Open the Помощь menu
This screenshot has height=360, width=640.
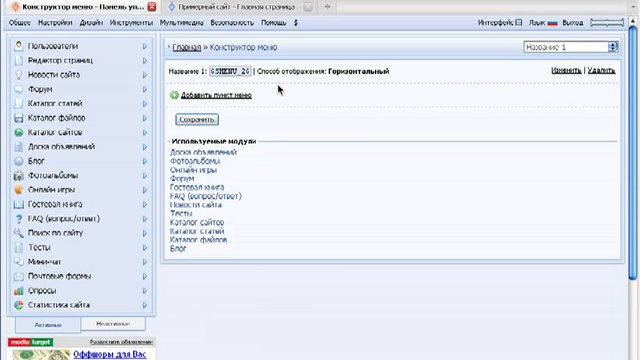point(273,23)
